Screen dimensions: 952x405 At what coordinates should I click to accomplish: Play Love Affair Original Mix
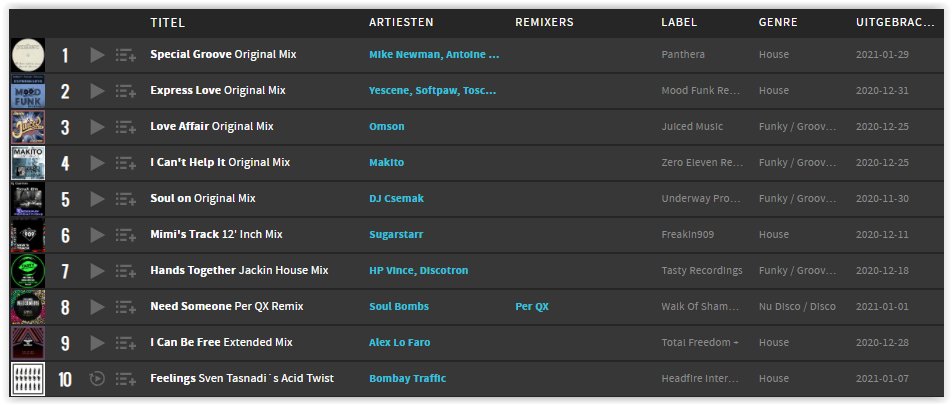(97, 127)
